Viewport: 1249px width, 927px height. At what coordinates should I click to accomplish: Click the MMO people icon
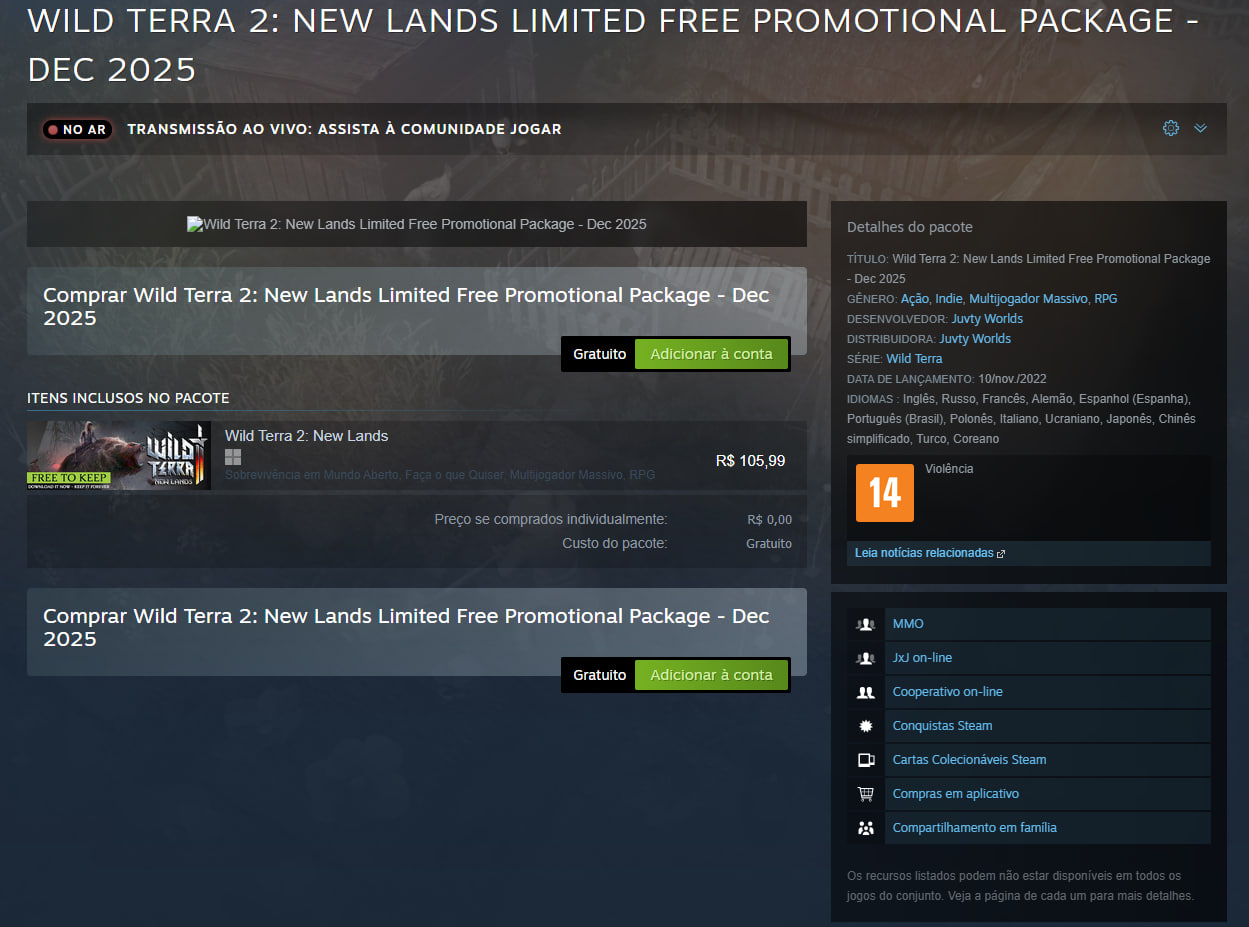point(866,624)
